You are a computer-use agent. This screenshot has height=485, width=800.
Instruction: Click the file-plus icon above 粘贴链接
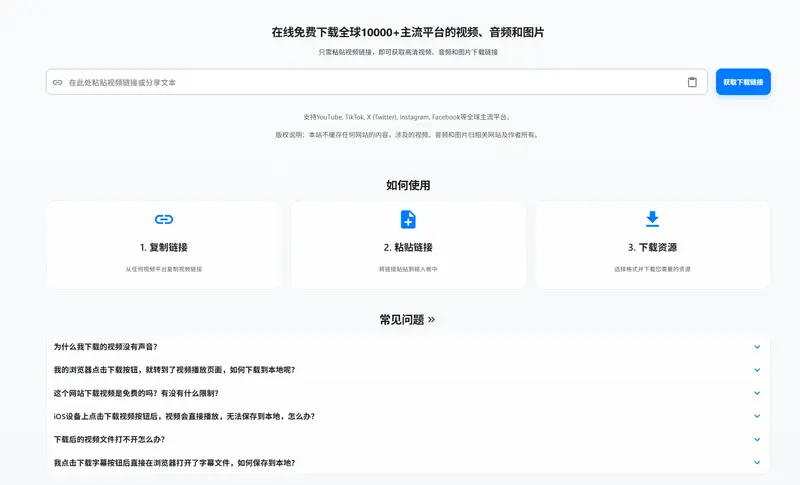(408, 219)
